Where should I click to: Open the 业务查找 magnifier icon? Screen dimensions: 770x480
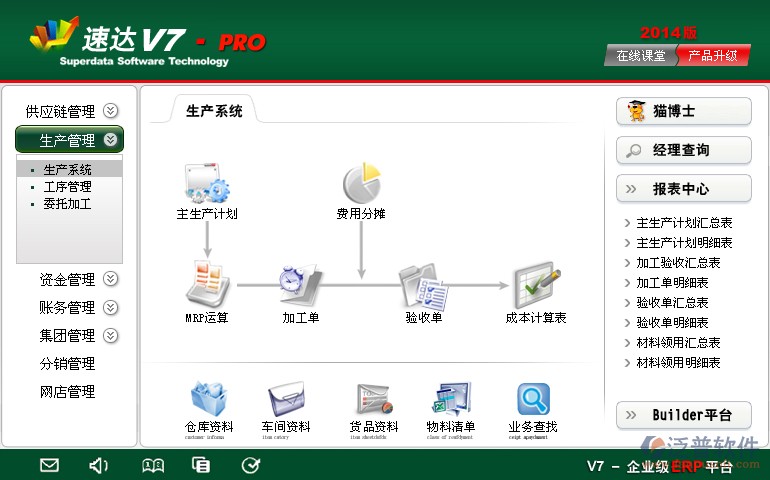(x=533, y=399)
